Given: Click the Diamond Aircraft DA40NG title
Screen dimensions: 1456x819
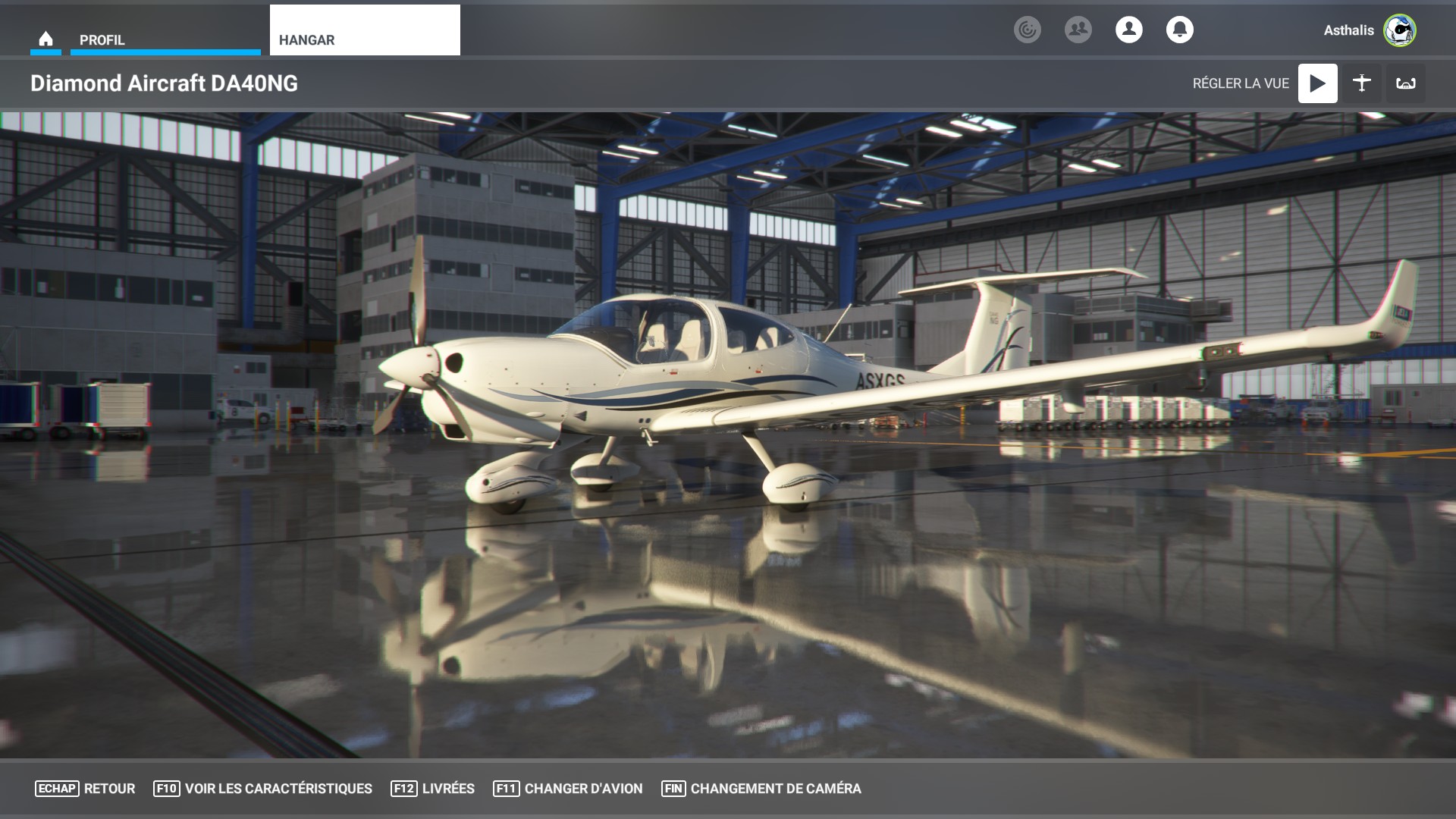Looking at the screenshot, I should (164, 83).
